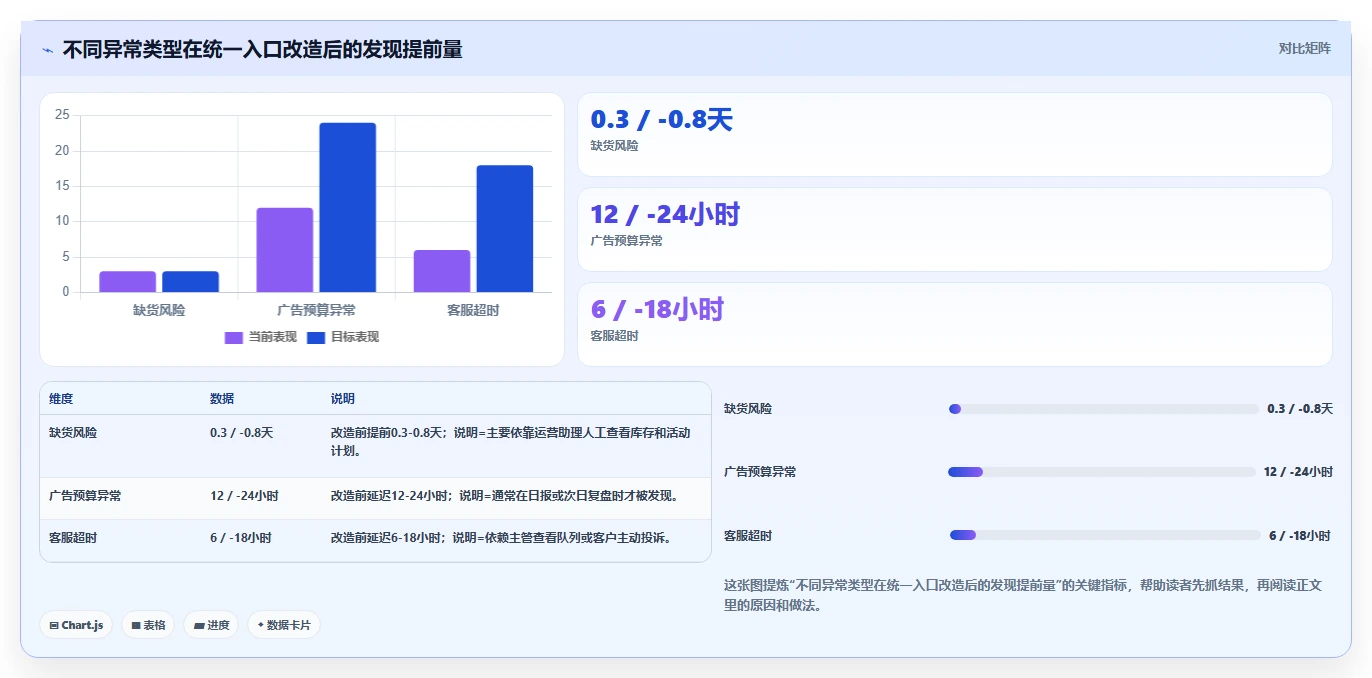Click the 6 / -18小时 data card
1372x678 pixels.
pyautogui.click(x=955, y=324)
